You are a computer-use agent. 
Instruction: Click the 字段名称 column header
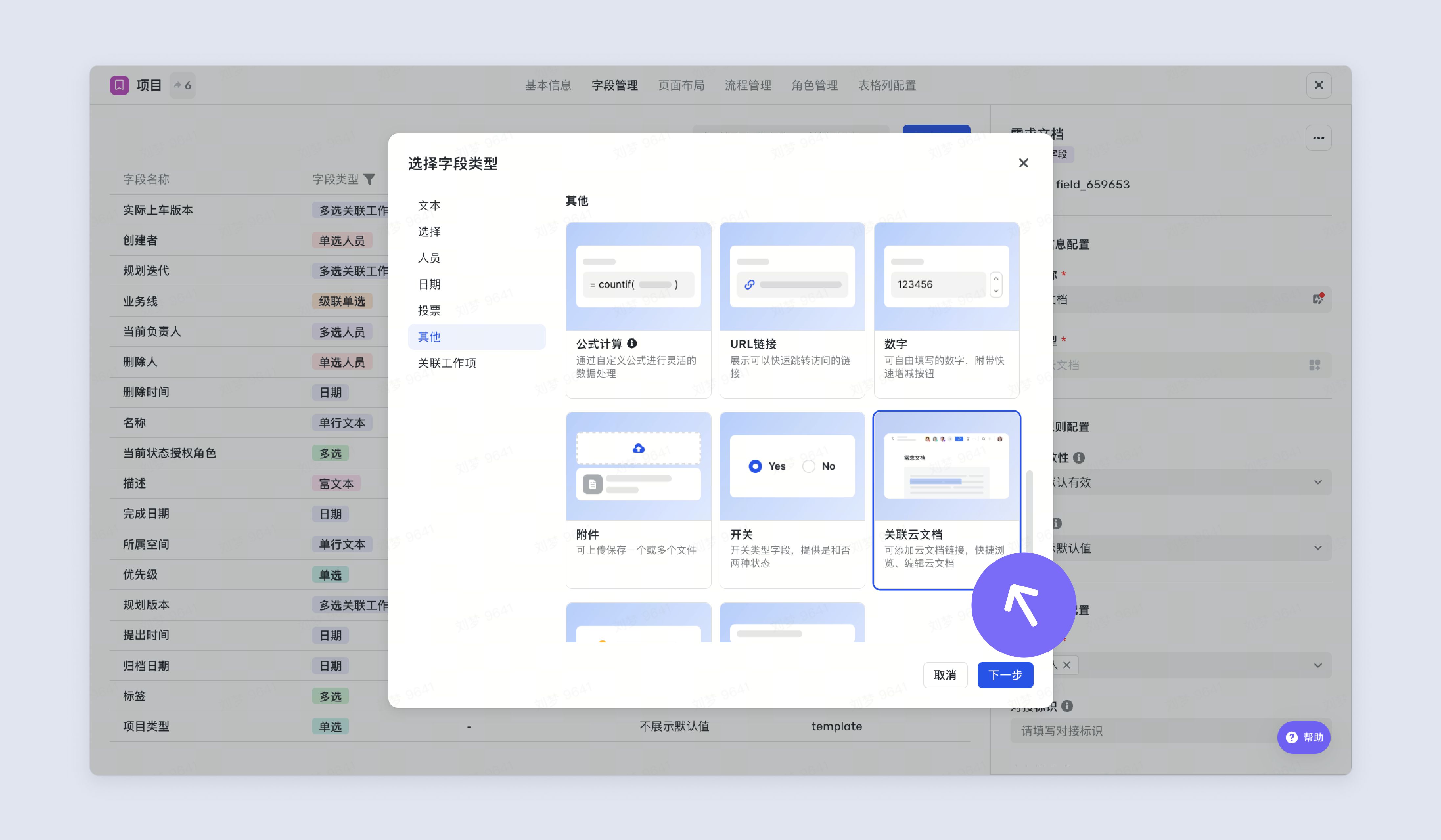coord(146,179)
